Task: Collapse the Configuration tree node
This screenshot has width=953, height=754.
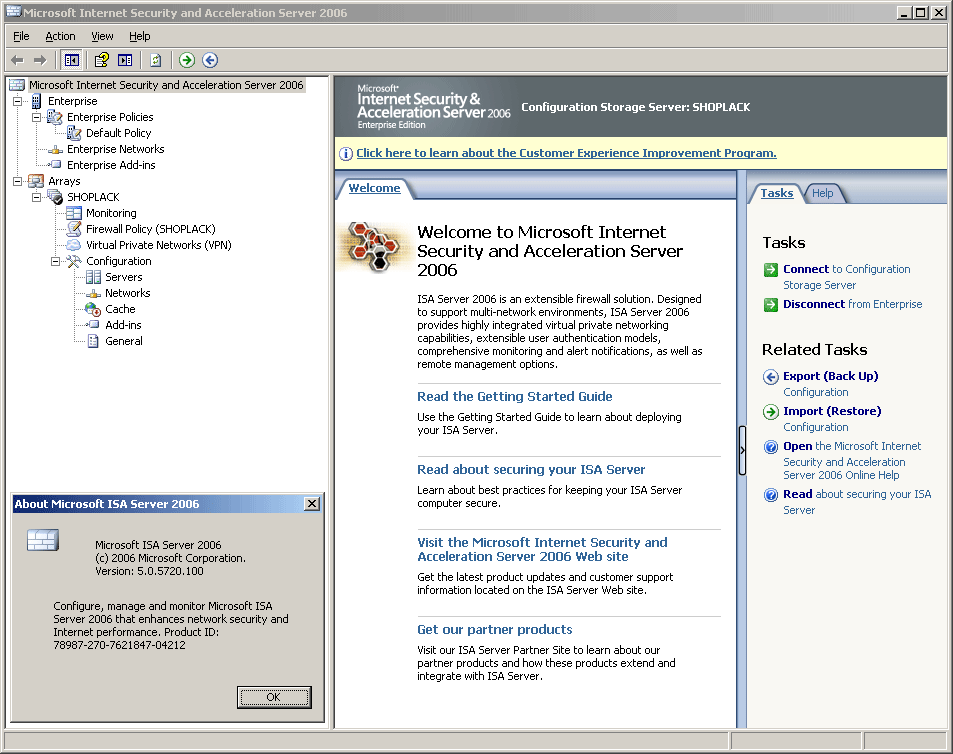Action: [x=55, y=261]
